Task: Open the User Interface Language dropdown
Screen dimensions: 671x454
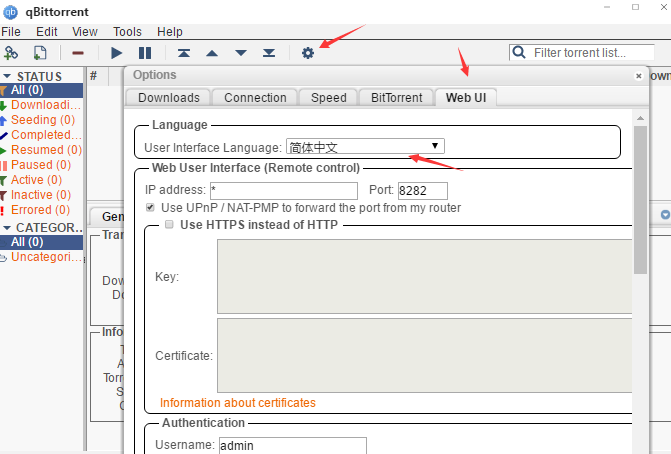Action: click(x=365, y=146)
